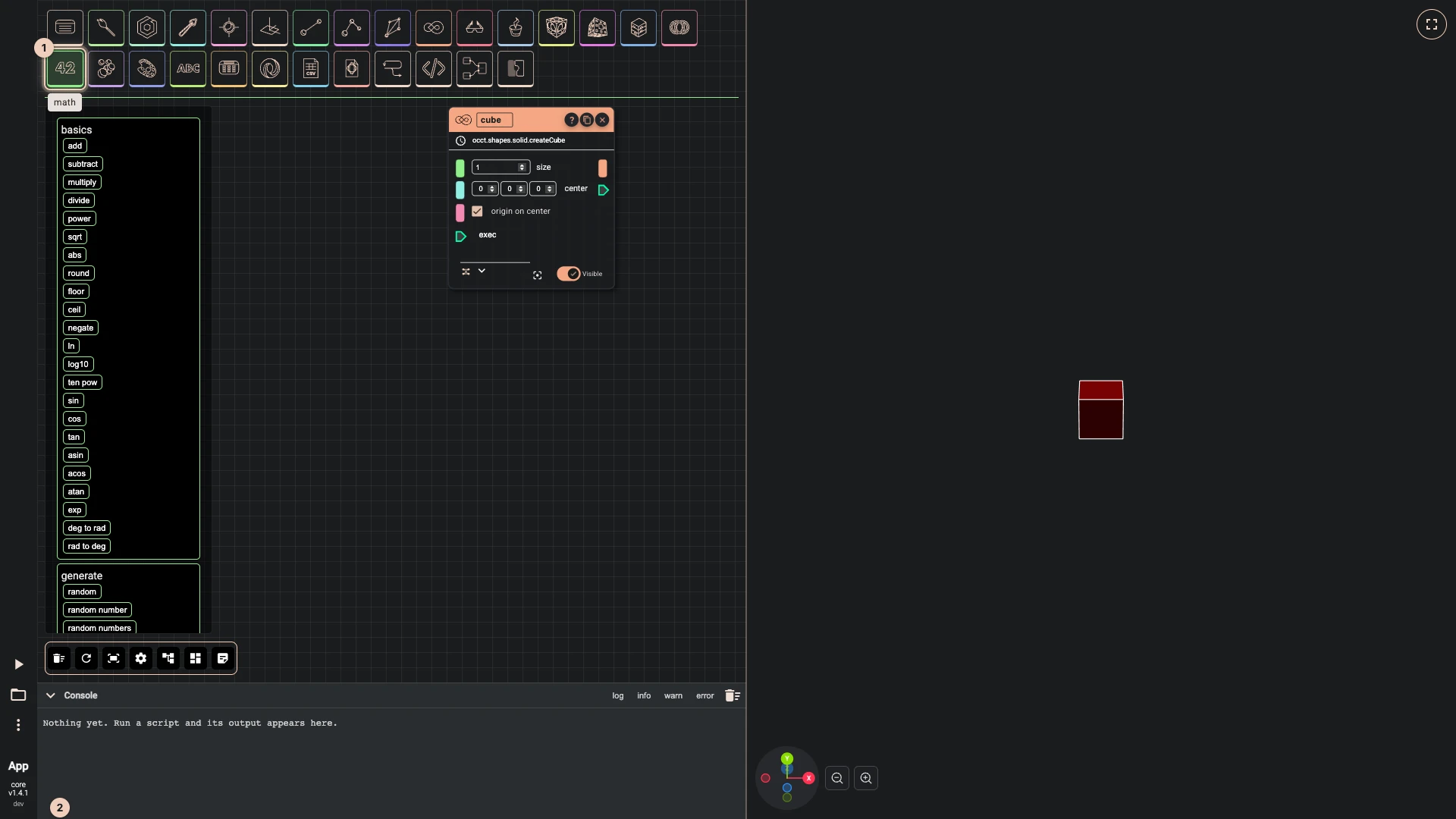1456x819 pixels.
Task: Add the random number block
Action: click(97, 610)
